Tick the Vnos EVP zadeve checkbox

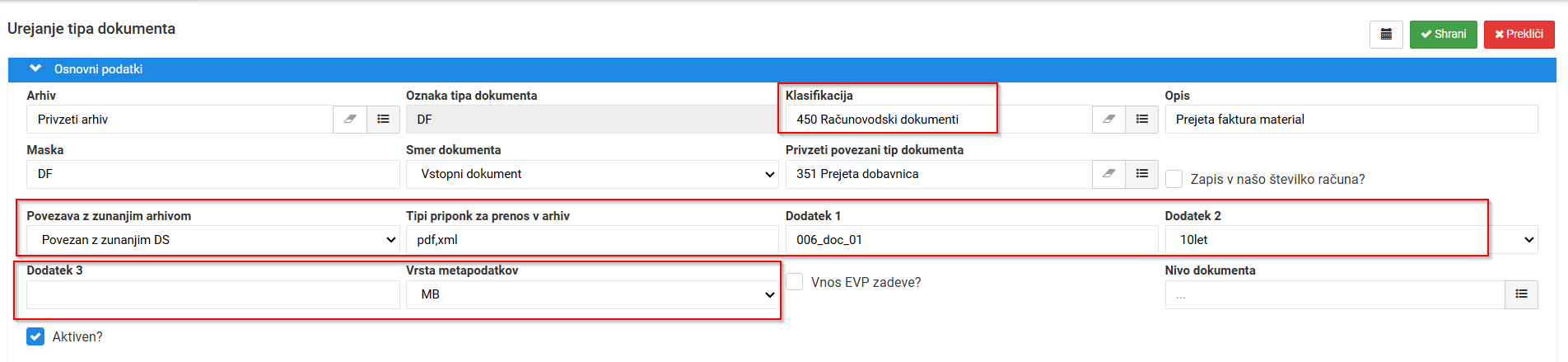click(795, 282)
